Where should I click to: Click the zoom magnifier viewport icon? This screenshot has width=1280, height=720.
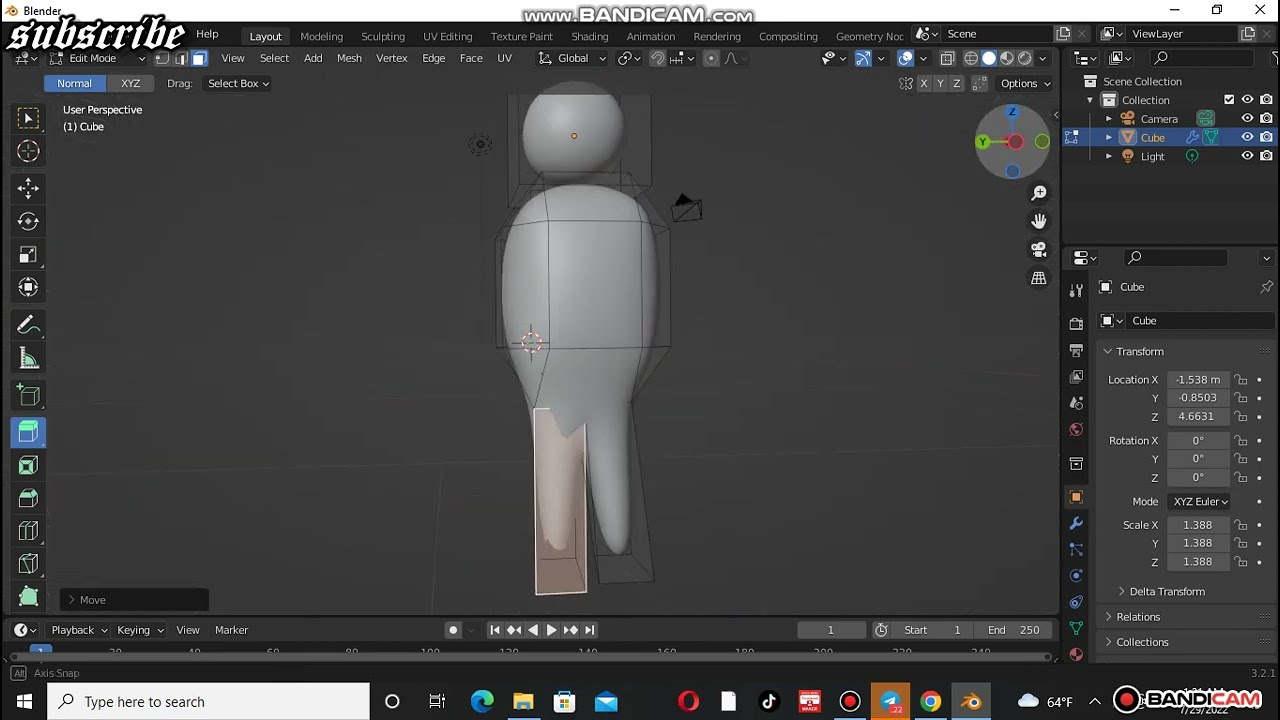pyautogui.click(x=1039, y=192)
